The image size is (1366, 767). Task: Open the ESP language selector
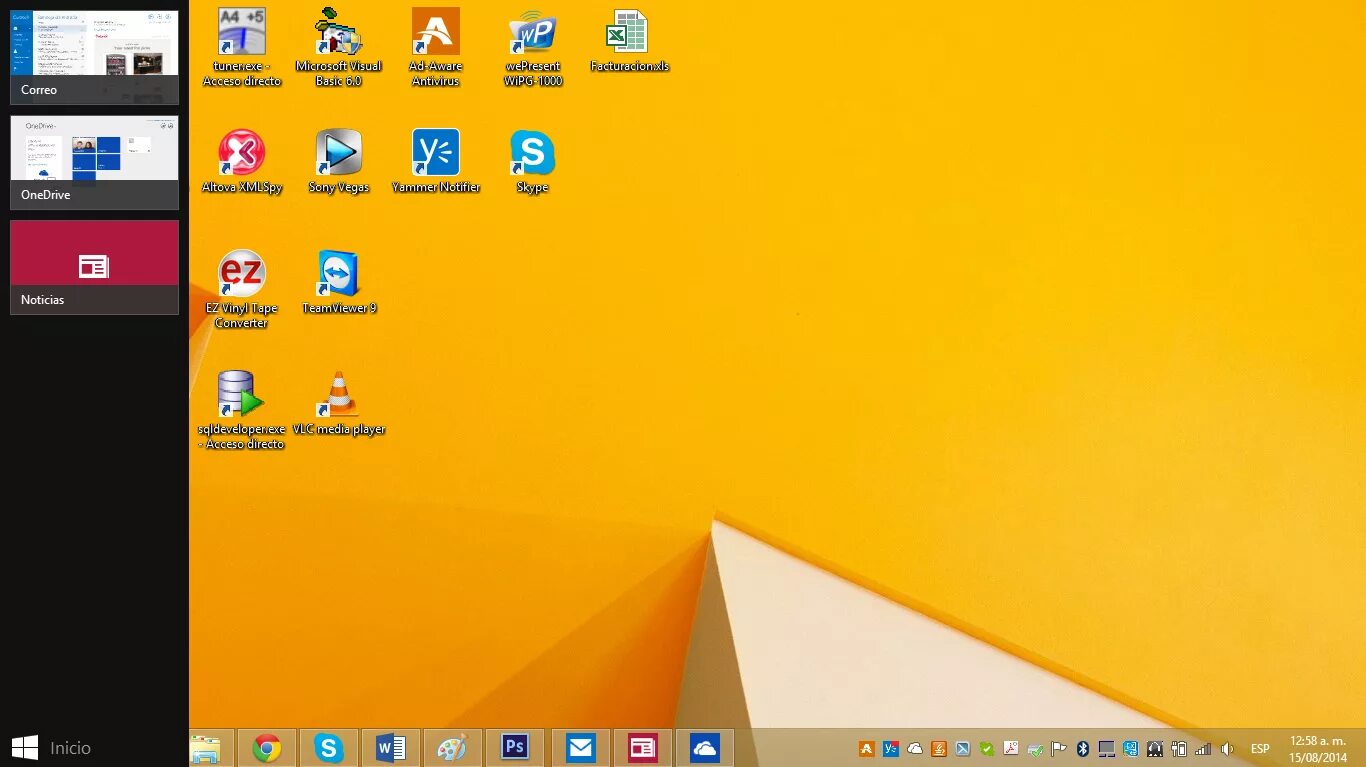pyautogui.click(x=1260, y=748)
